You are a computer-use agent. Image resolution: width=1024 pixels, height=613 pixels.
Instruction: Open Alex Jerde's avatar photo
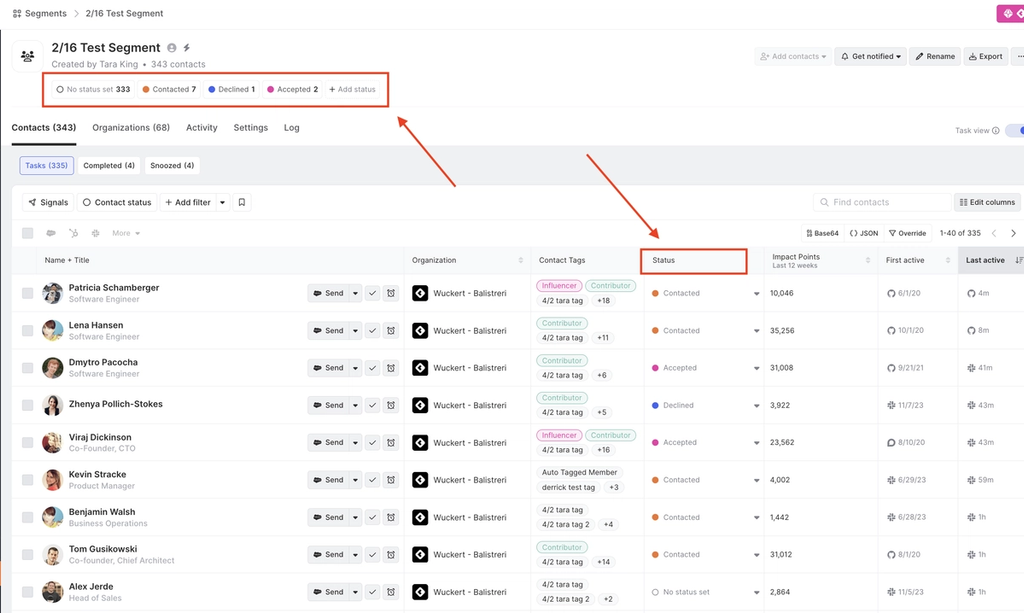[x=52, y=591]
